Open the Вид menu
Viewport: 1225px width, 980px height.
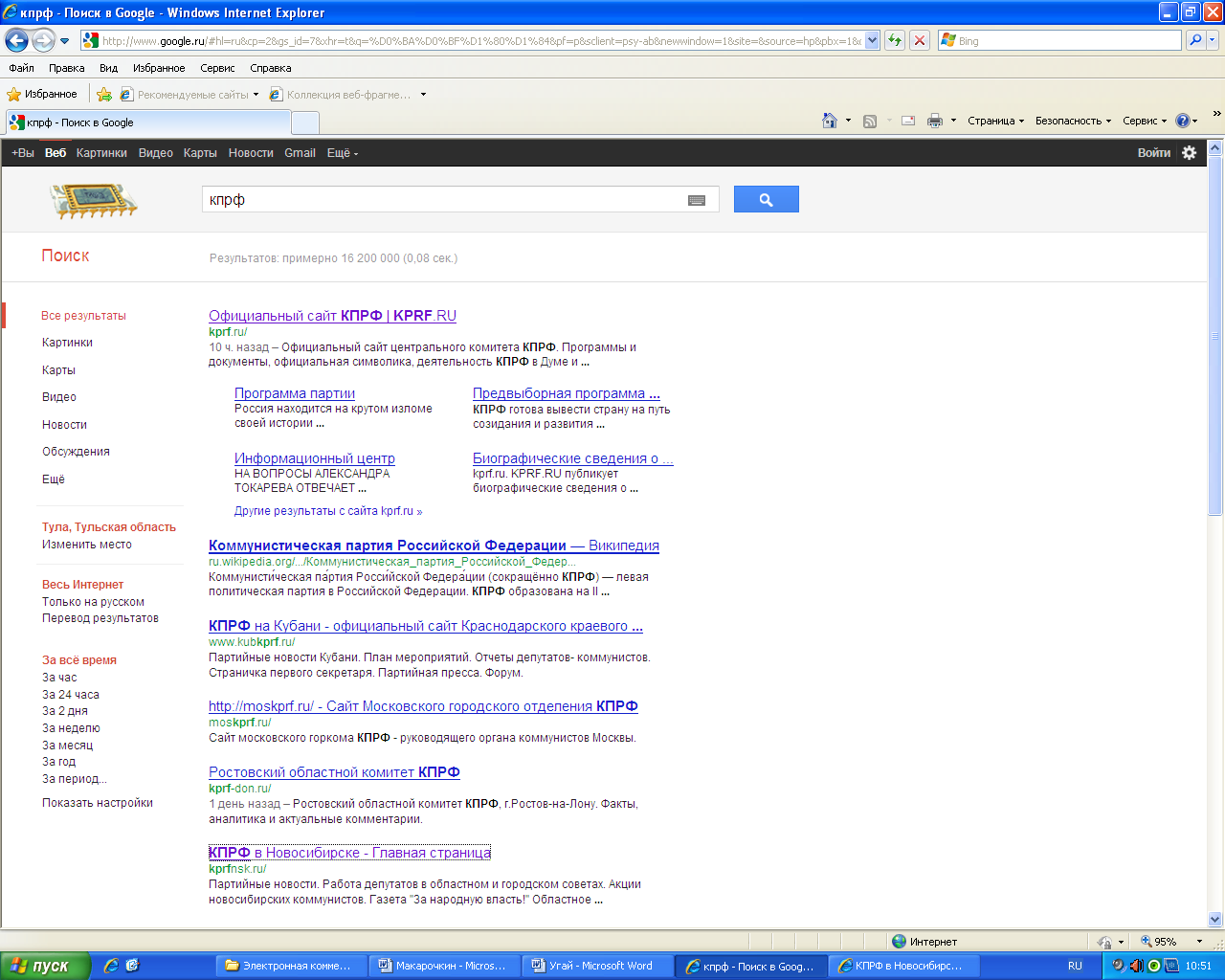(x=108, y=68)
